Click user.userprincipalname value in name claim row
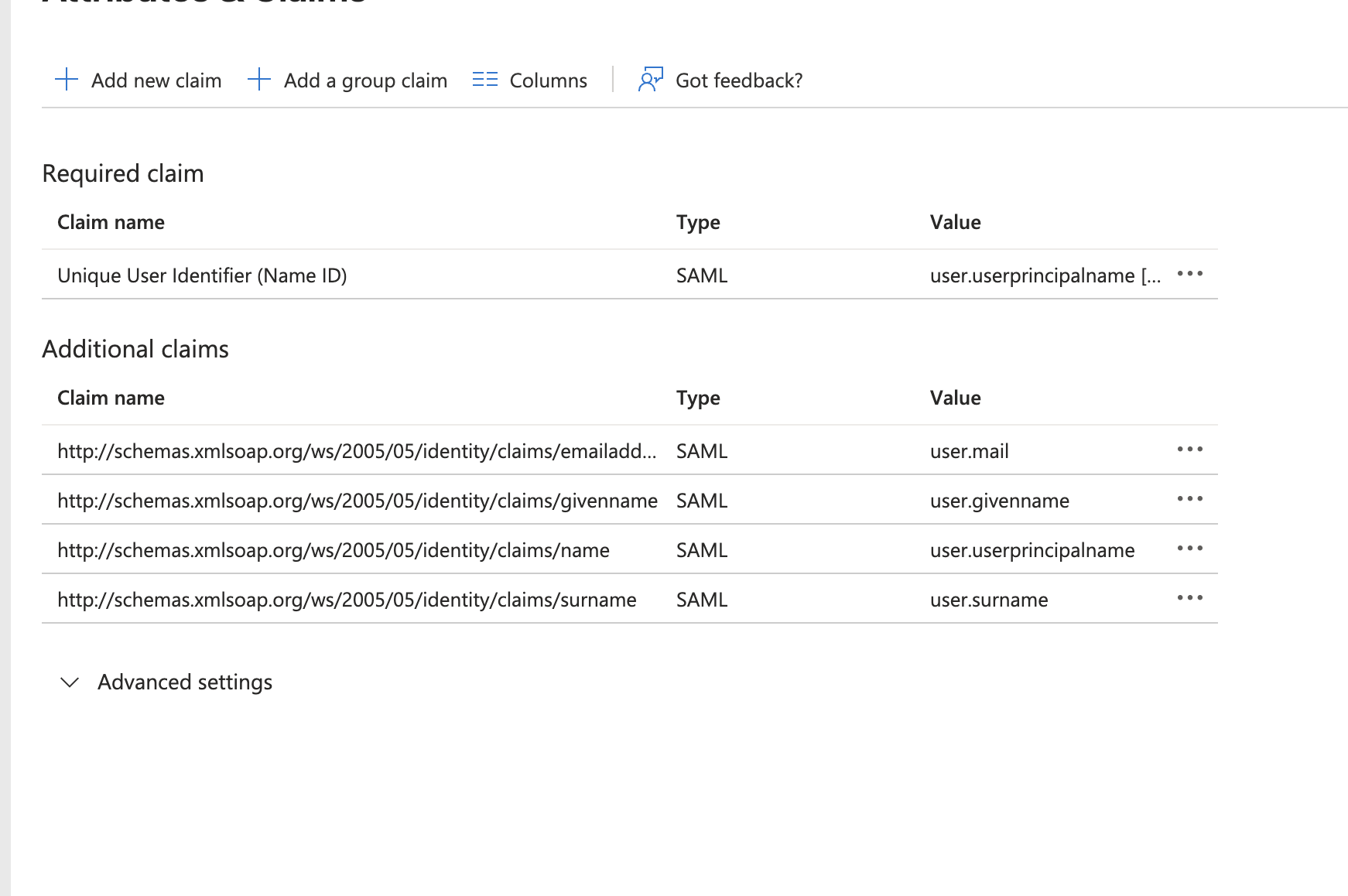This screenshot has width=1348, height=896. pos(1032,550)
